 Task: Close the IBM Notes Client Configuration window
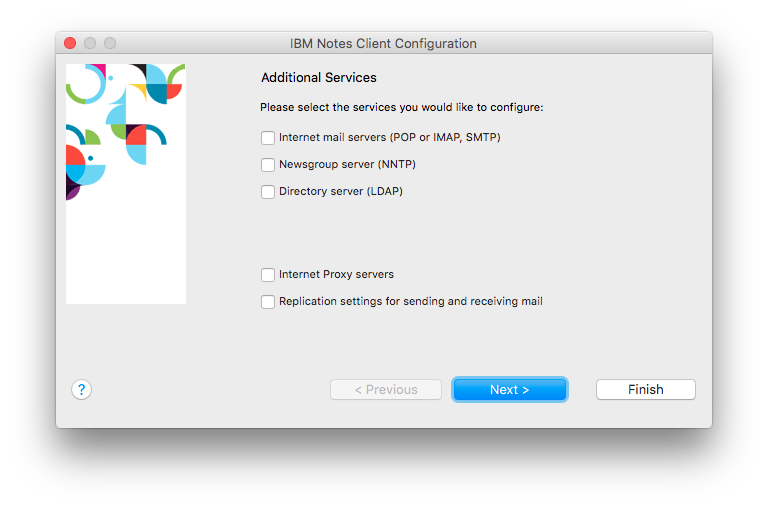click(x=70, y=43)
